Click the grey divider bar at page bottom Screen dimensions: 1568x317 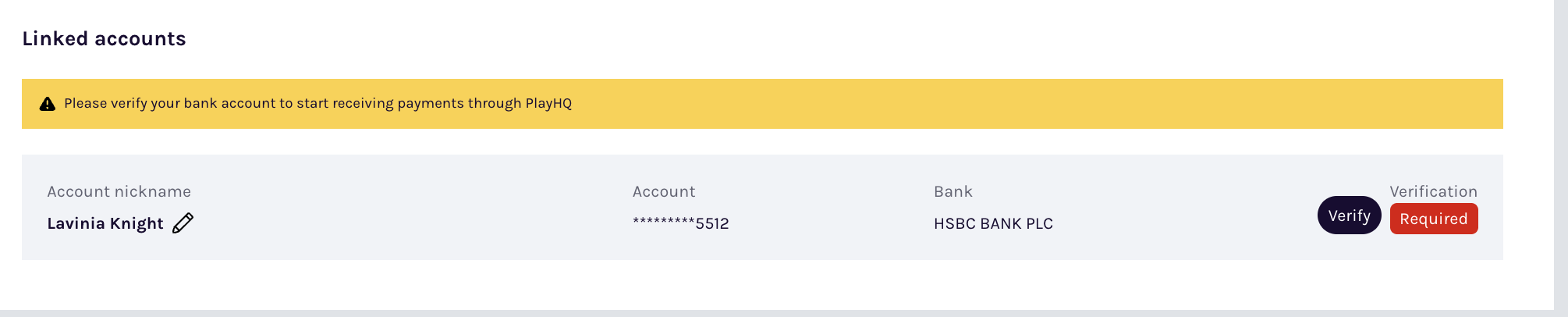(x=780, y=314)
